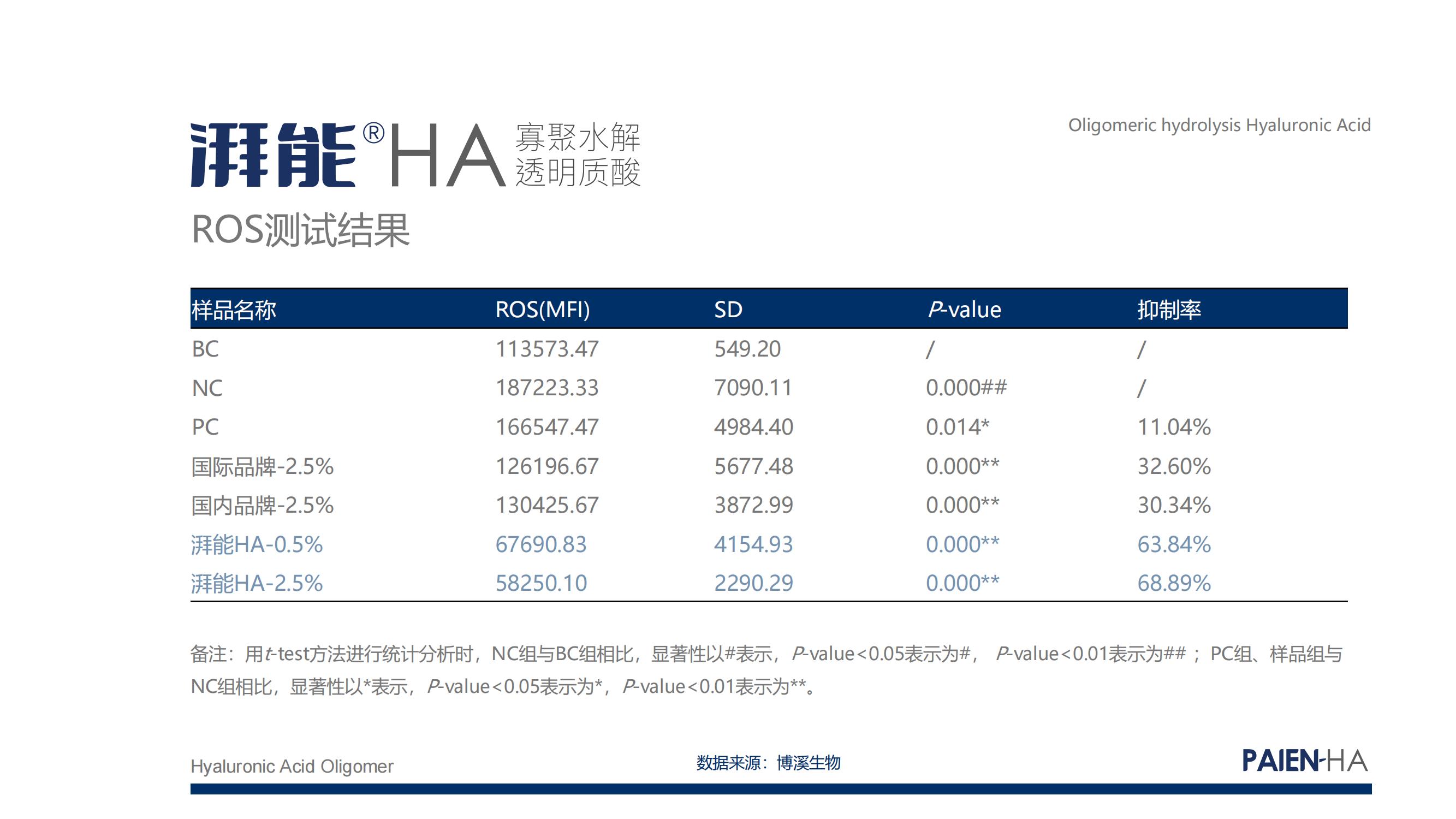Click the ROS value 113573.47
This screenshot has width=1456, height=819.
pos(546,349)
